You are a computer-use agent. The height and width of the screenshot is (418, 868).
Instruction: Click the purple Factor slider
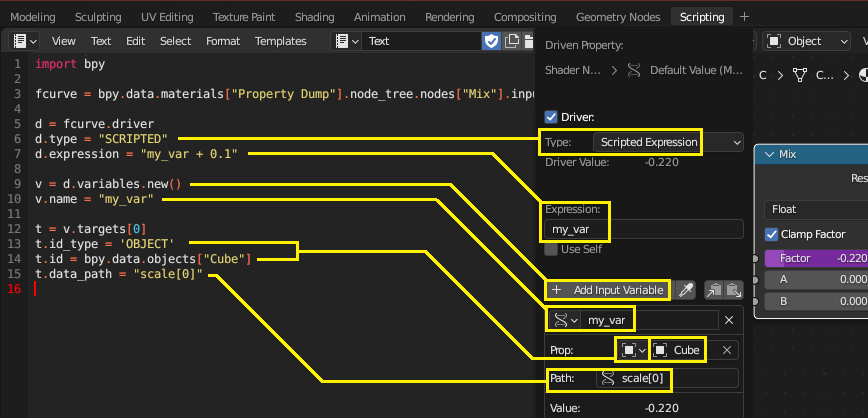pos(815,257)
